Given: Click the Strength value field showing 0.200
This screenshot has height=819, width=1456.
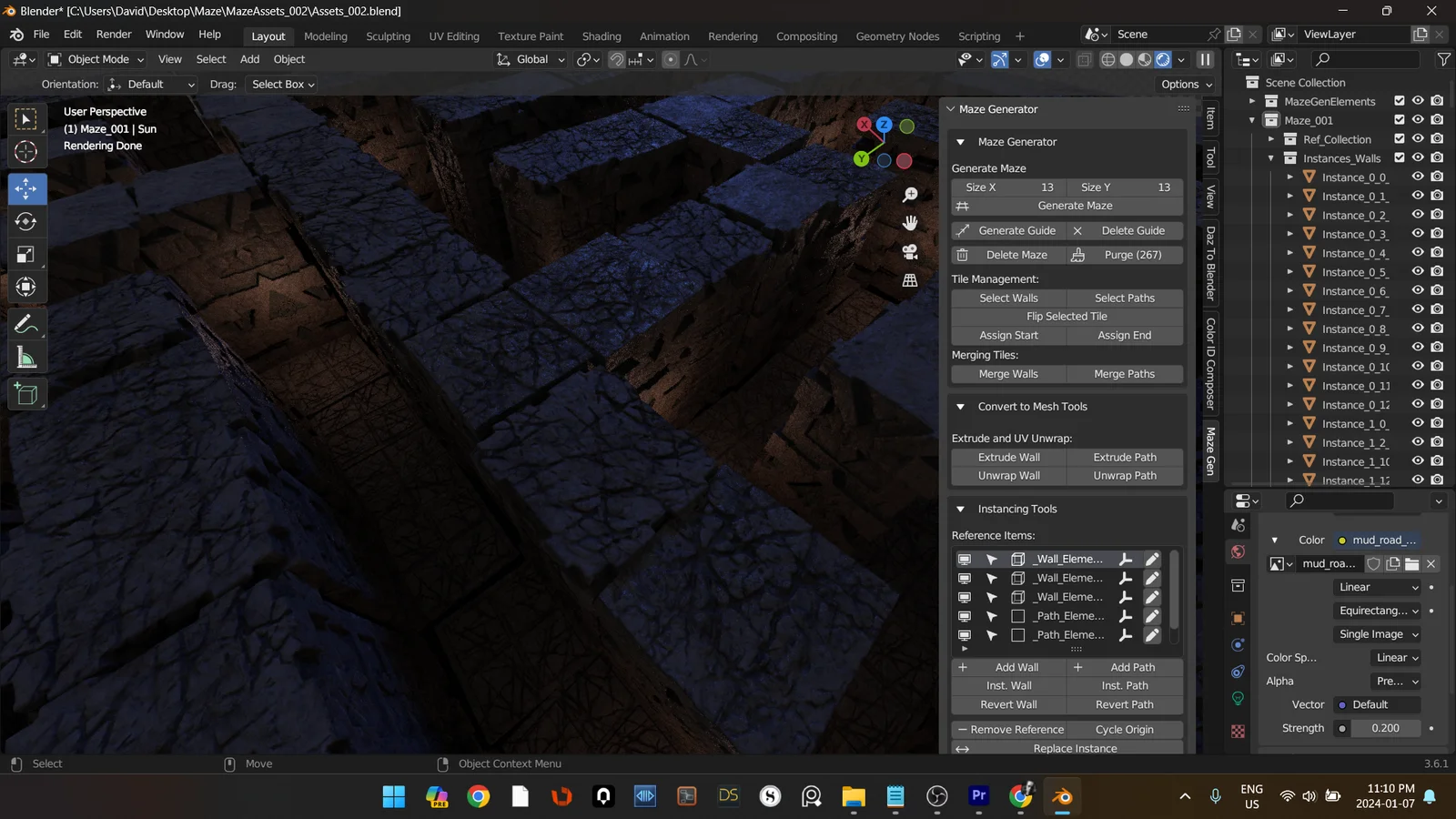Looking at the screenshot, I should click(1385, 728).
